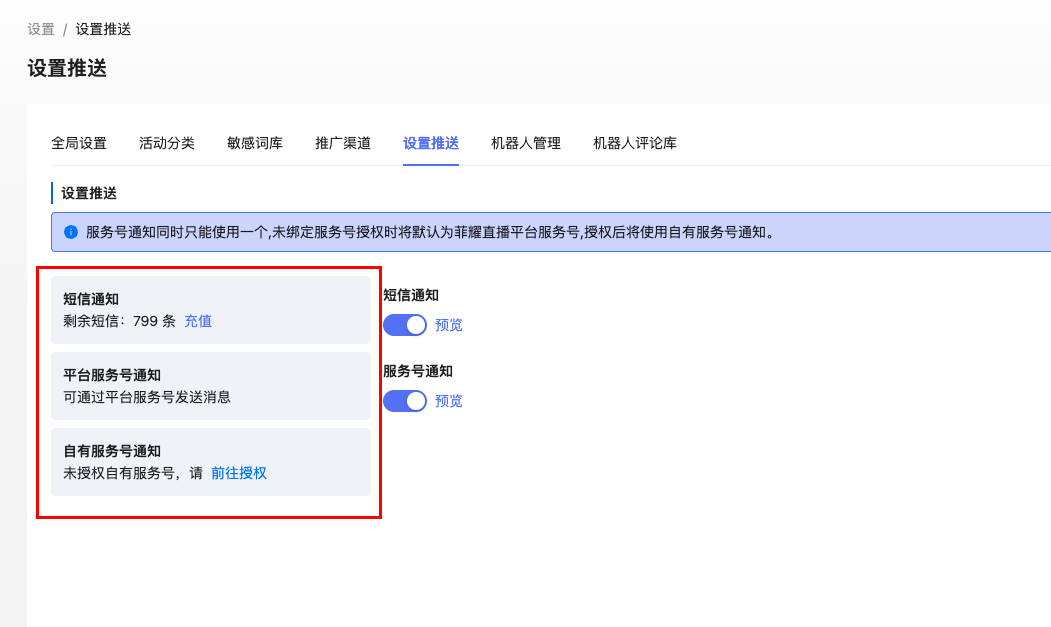This screenshot has width=1051, height=627.
Task: Click the 前往授权 link
Action: 239,473
